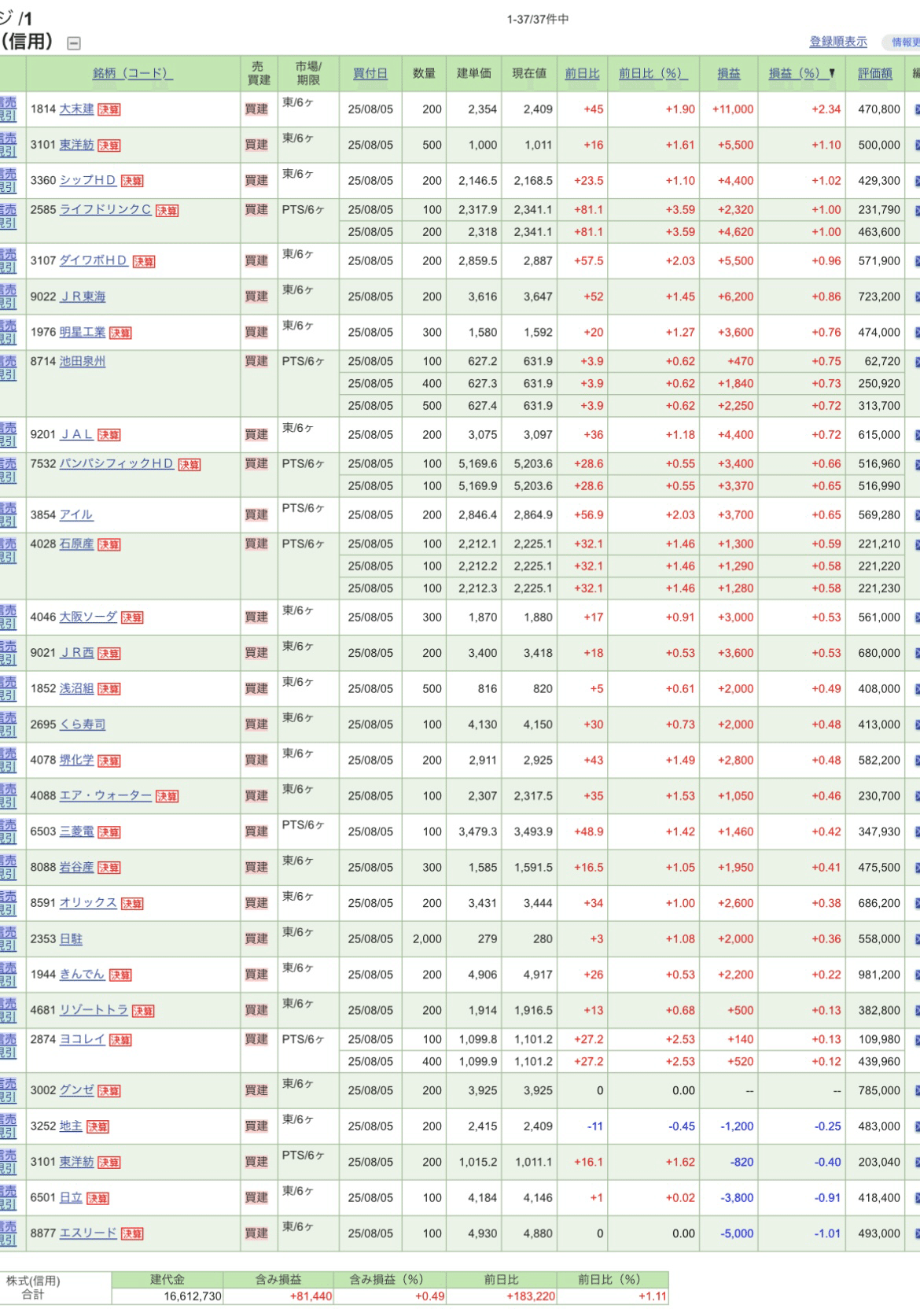Open stock JR西 link
This screenshot has width=920, height=1316.
click(x=76, y=653)
